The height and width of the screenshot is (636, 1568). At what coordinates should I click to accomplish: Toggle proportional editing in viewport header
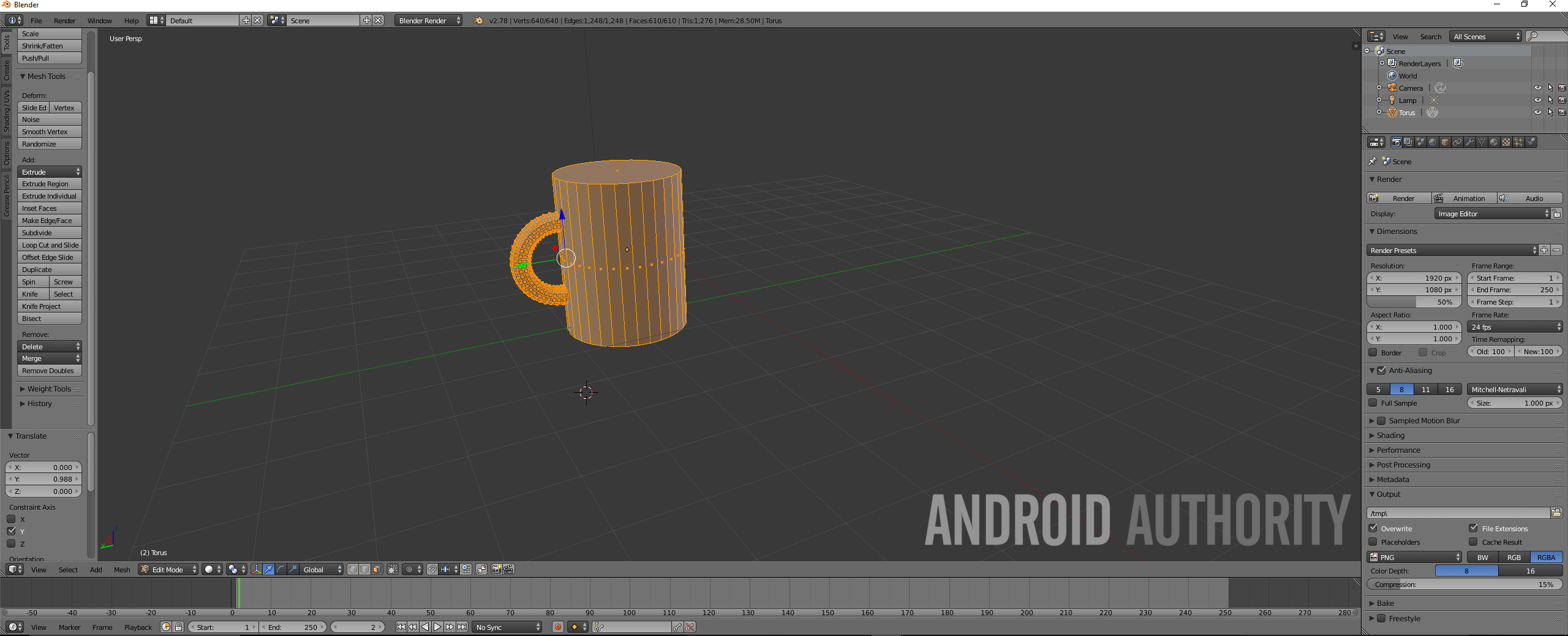click(x=409, y=570)
